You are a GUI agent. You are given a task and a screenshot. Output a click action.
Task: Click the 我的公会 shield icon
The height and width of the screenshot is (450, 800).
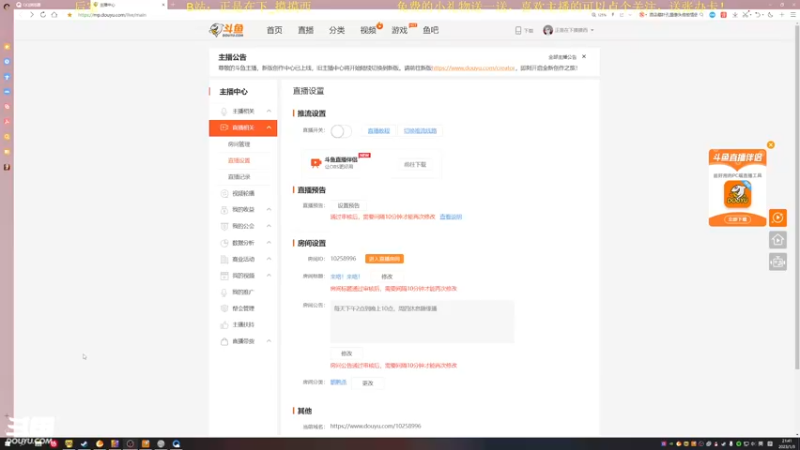(224, 226)
